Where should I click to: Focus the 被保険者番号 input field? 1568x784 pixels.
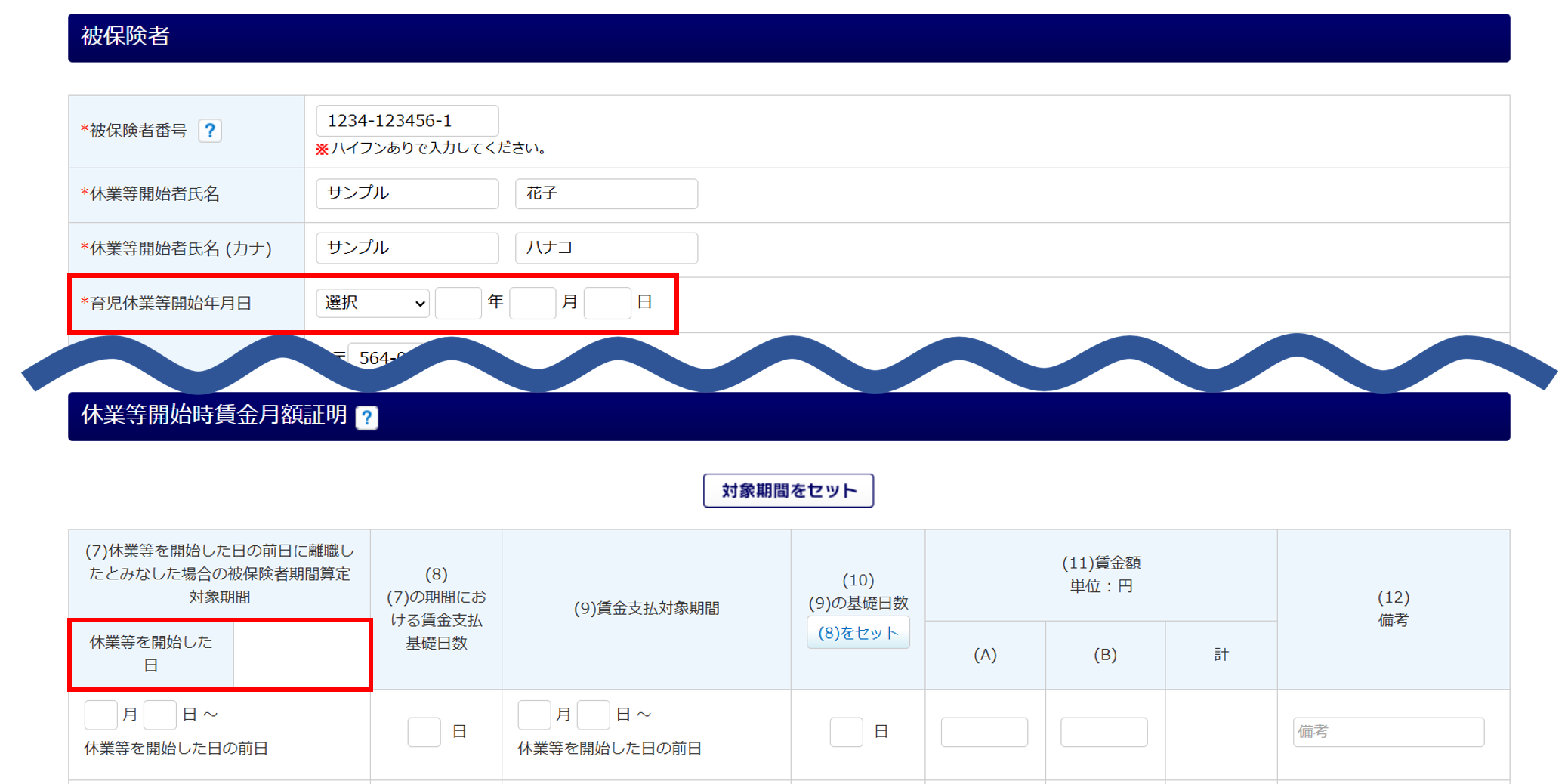tap(407, 121)
